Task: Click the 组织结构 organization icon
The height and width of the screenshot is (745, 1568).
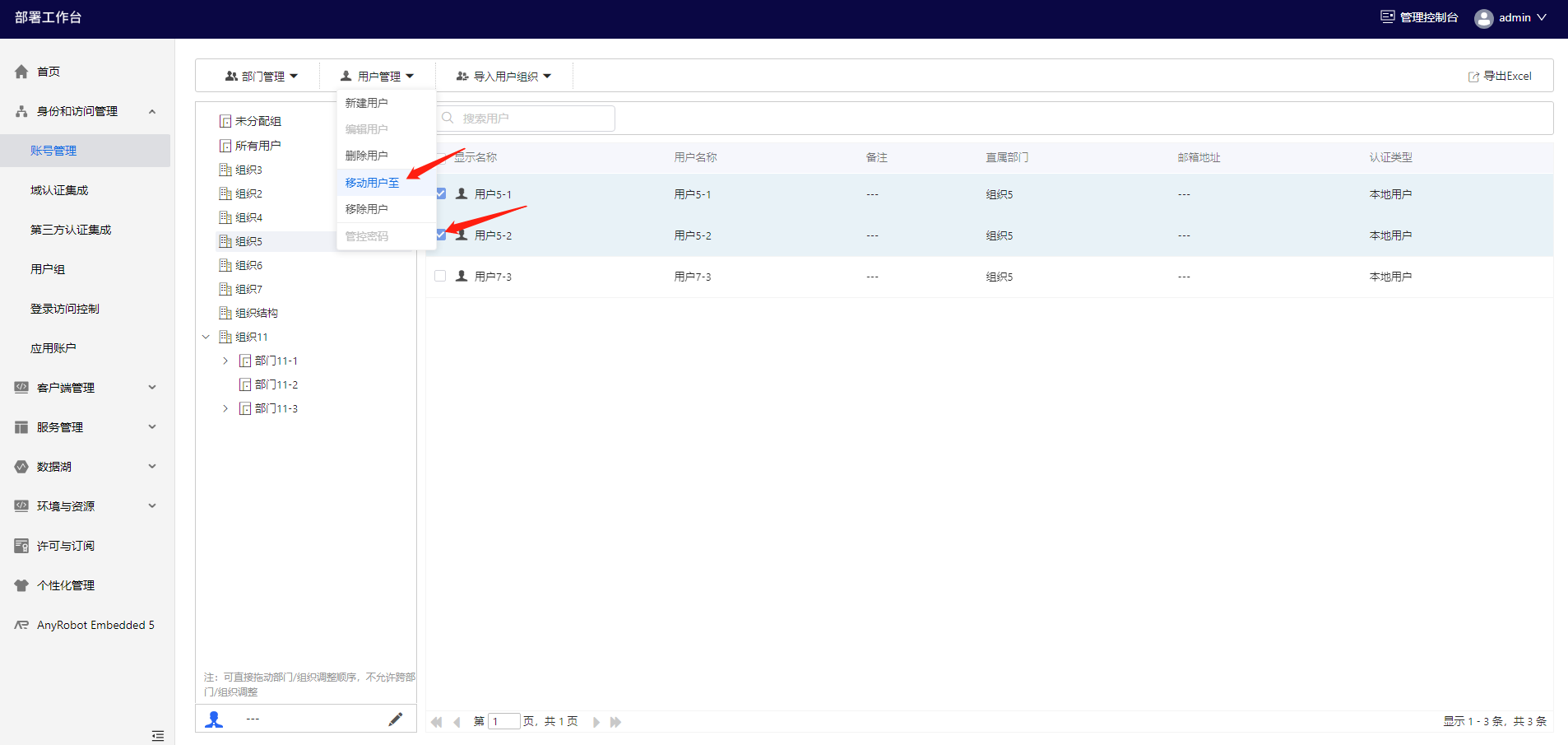Action: [225, 313]
